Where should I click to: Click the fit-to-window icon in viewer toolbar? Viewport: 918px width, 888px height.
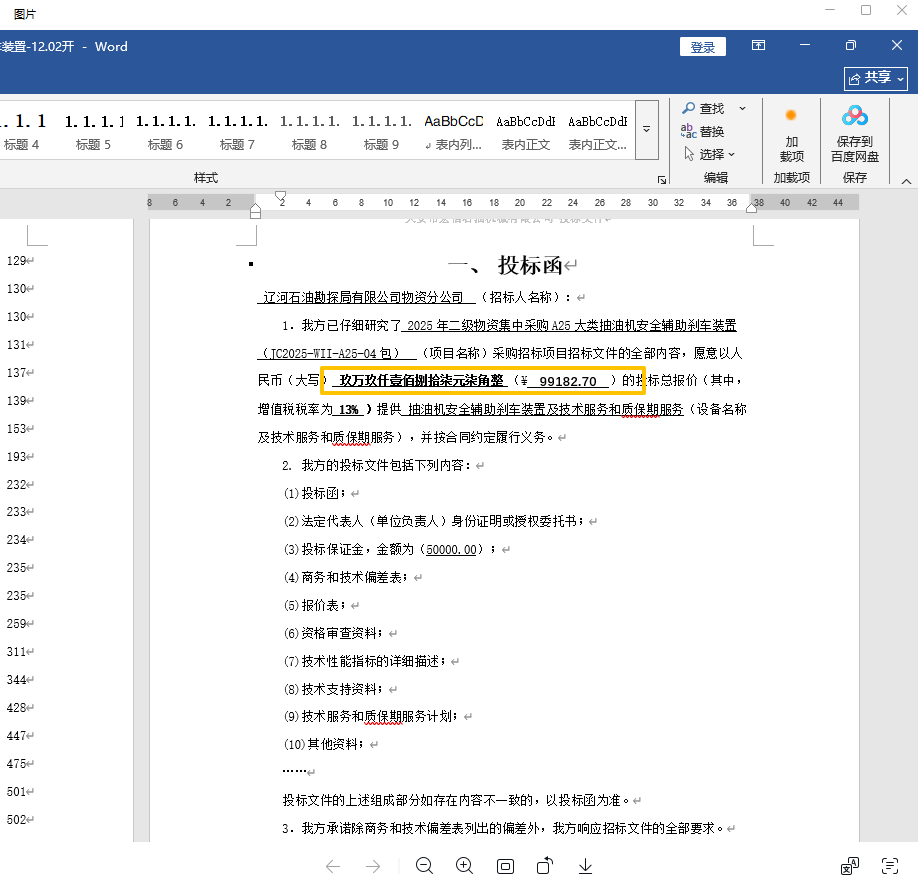point(505,866)
